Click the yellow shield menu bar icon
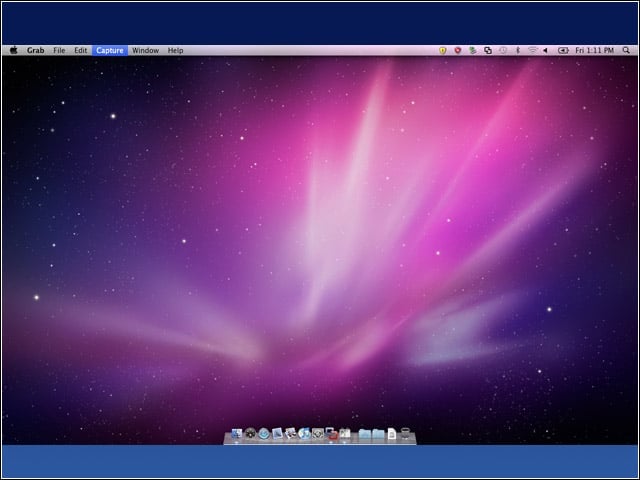This screenshot has width=640, height=480. (x=443, y=50)
